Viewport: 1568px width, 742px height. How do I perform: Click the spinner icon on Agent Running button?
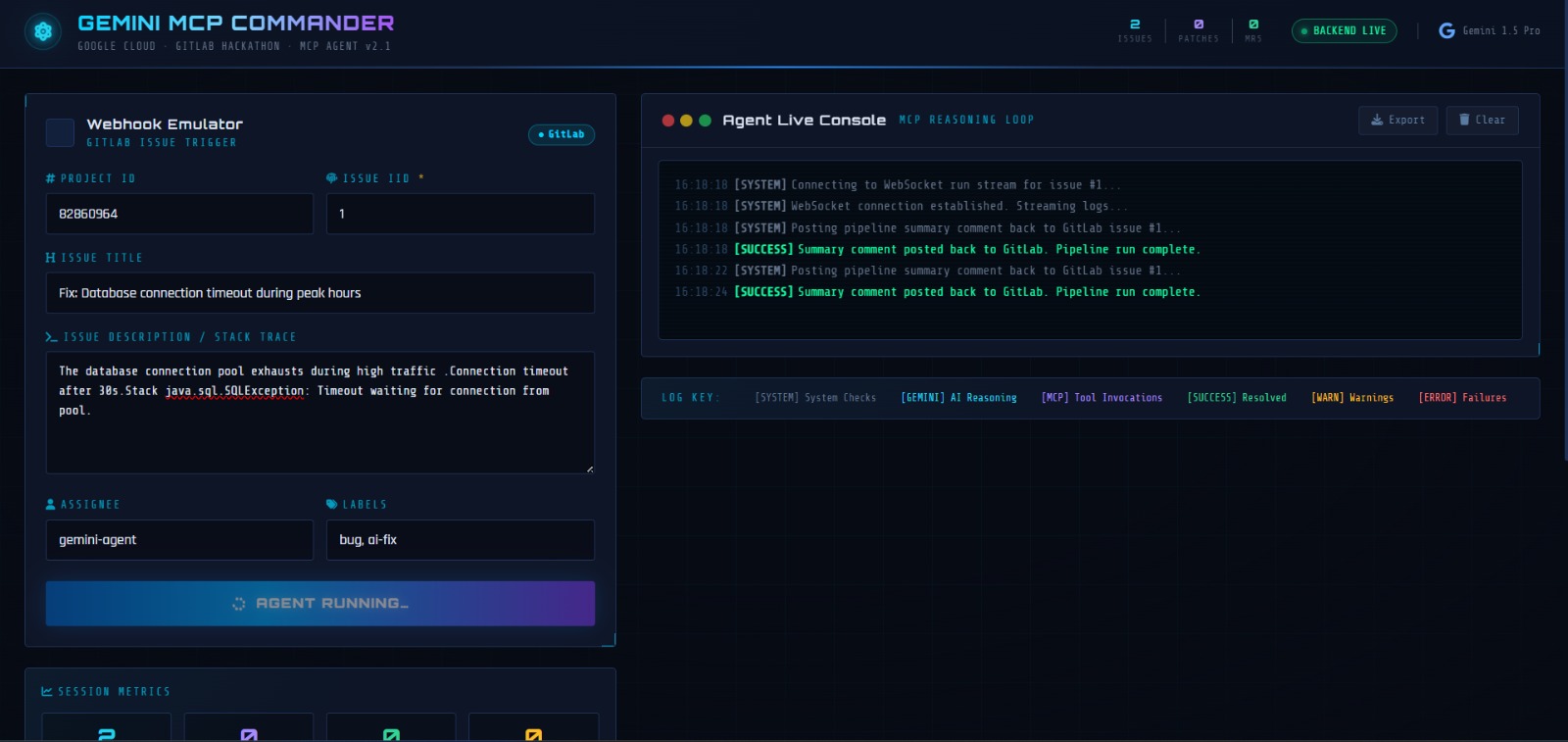click(238, 604)
